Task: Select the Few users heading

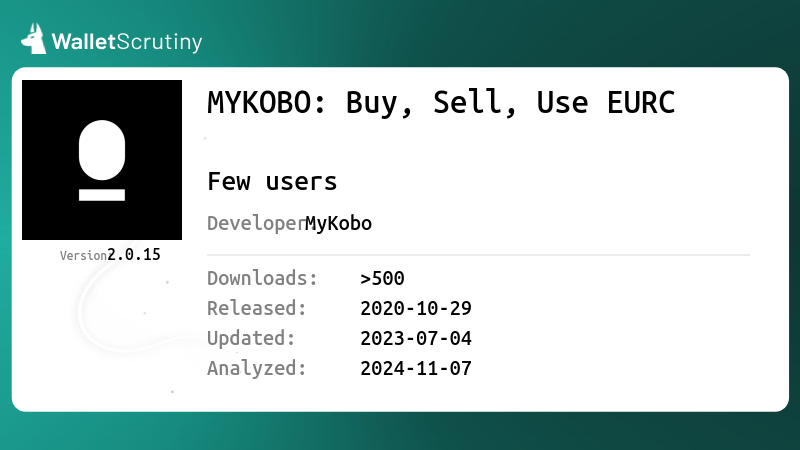Action: 272,182
